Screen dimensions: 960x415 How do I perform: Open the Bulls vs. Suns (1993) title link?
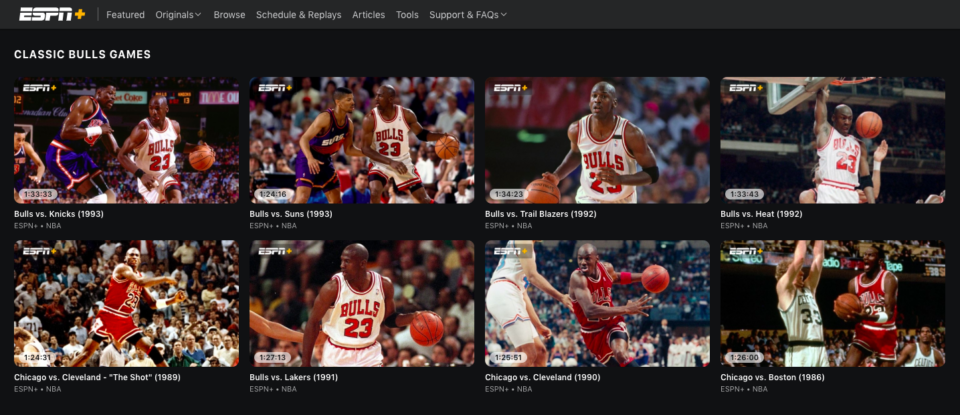pos(292,214)
